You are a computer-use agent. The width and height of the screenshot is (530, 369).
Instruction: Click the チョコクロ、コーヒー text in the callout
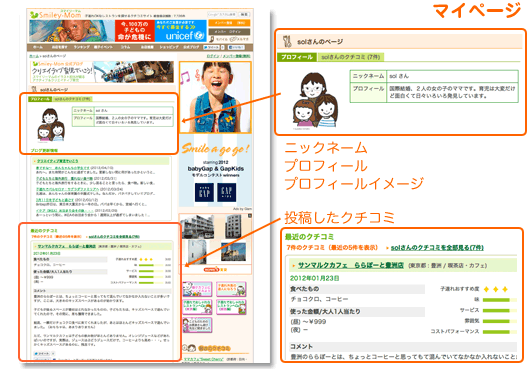319,299
